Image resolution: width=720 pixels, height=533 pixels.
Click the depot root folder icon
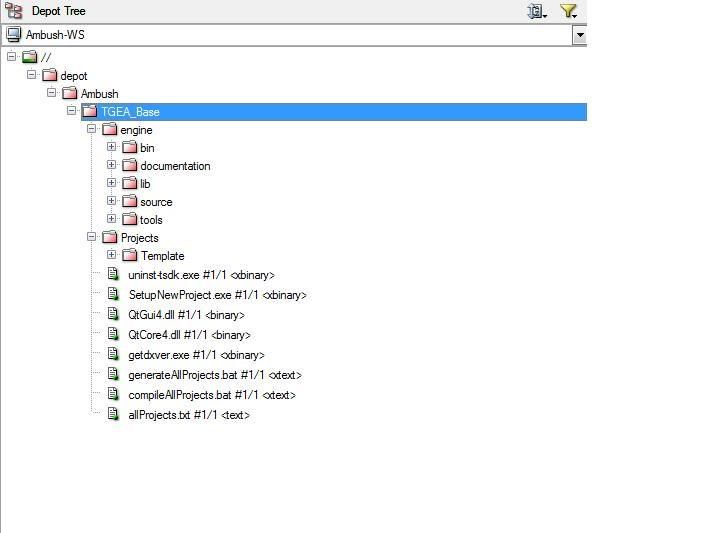click(x=30, y=58)
